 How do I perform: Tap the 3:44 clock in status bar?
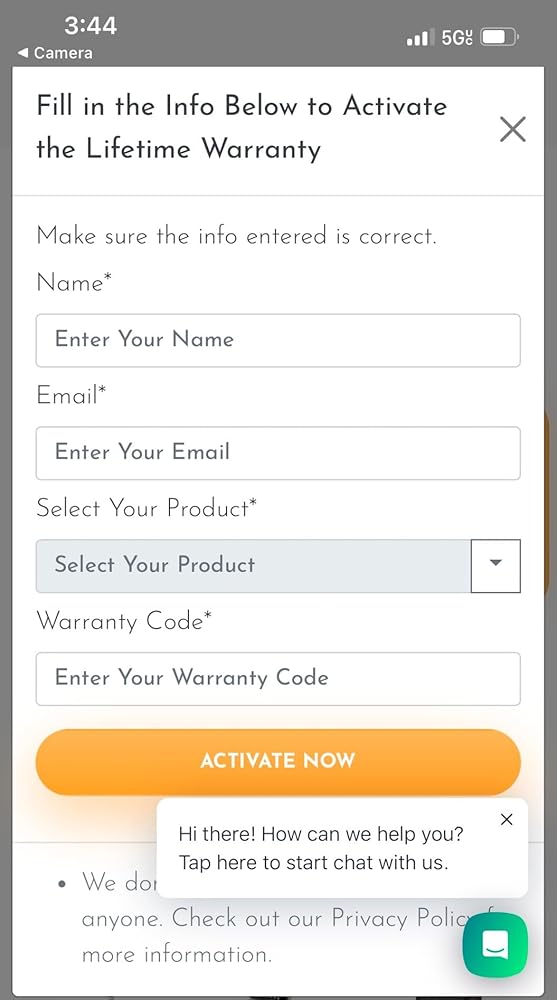coord(90,26)
